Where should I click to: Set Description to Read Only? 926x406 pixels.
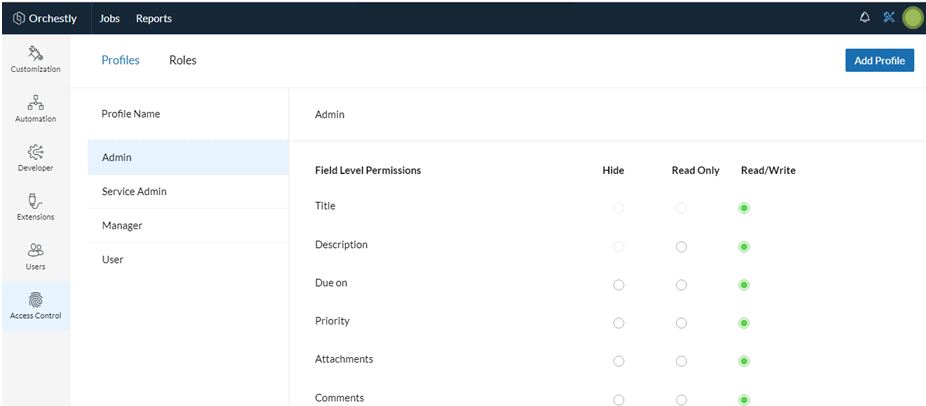click(x=682, y=246)
